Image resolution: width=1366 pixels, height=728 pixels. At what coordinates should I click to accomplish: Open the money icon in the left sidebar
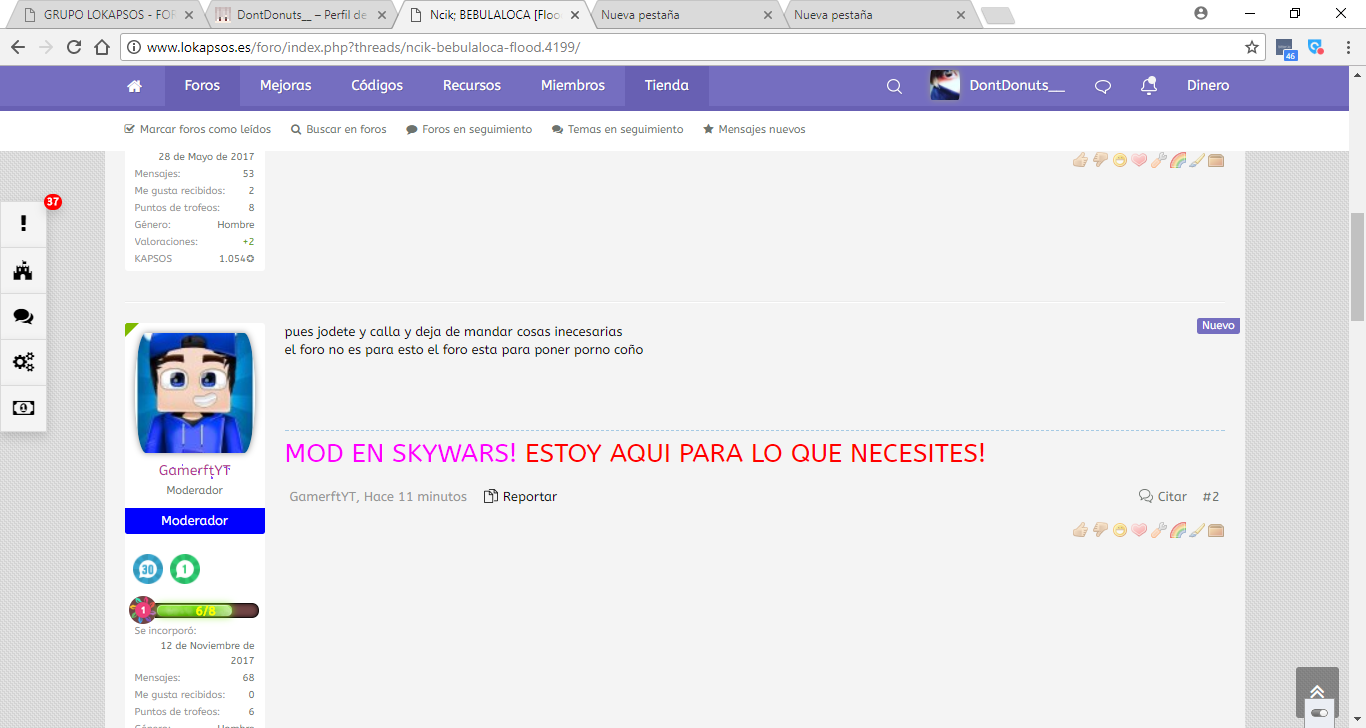pos(23,408)
